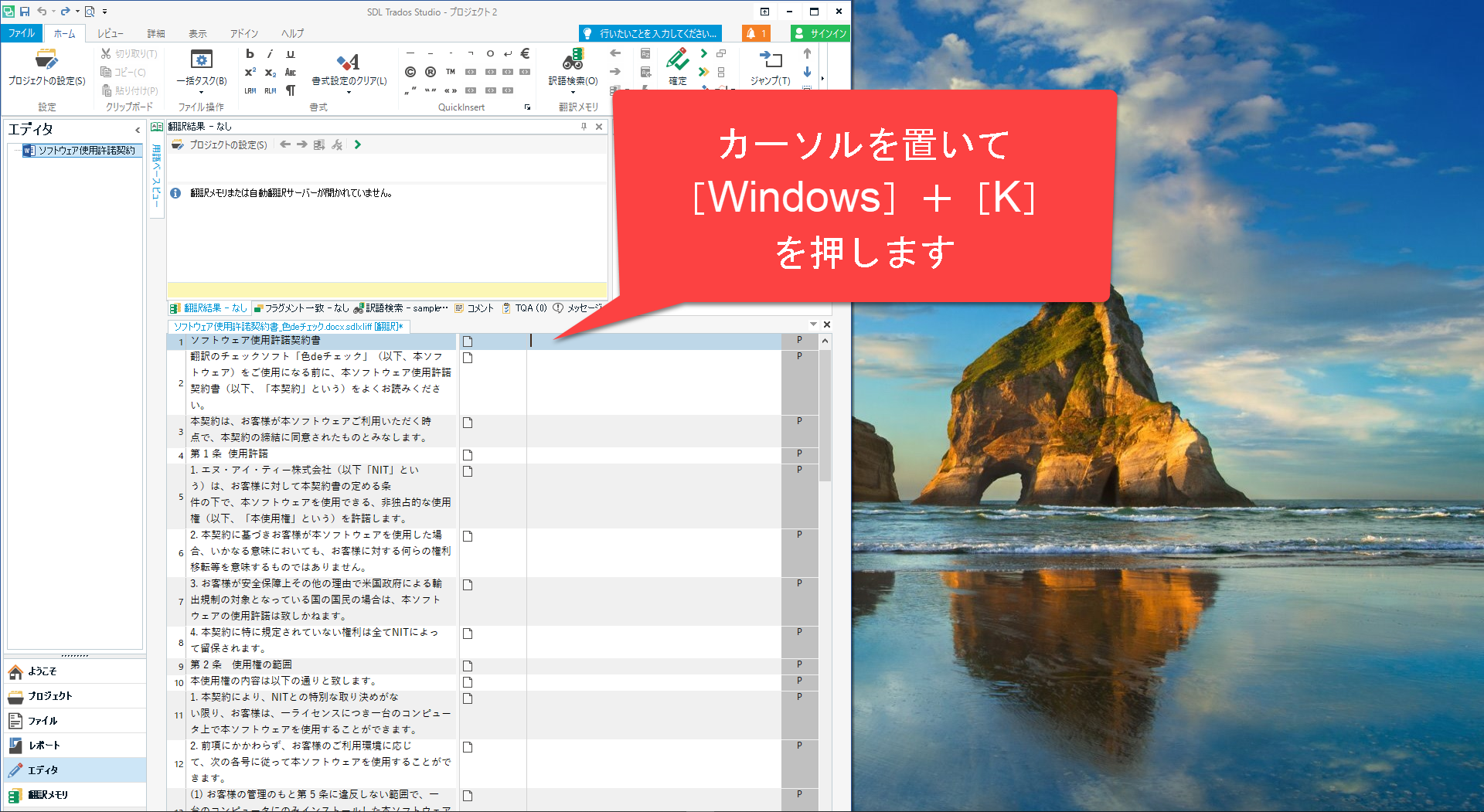Viewport: 1484px width, 812px height.
Task: Toggle show formatting paragraph mark symbol
Action: pos(291,90)
